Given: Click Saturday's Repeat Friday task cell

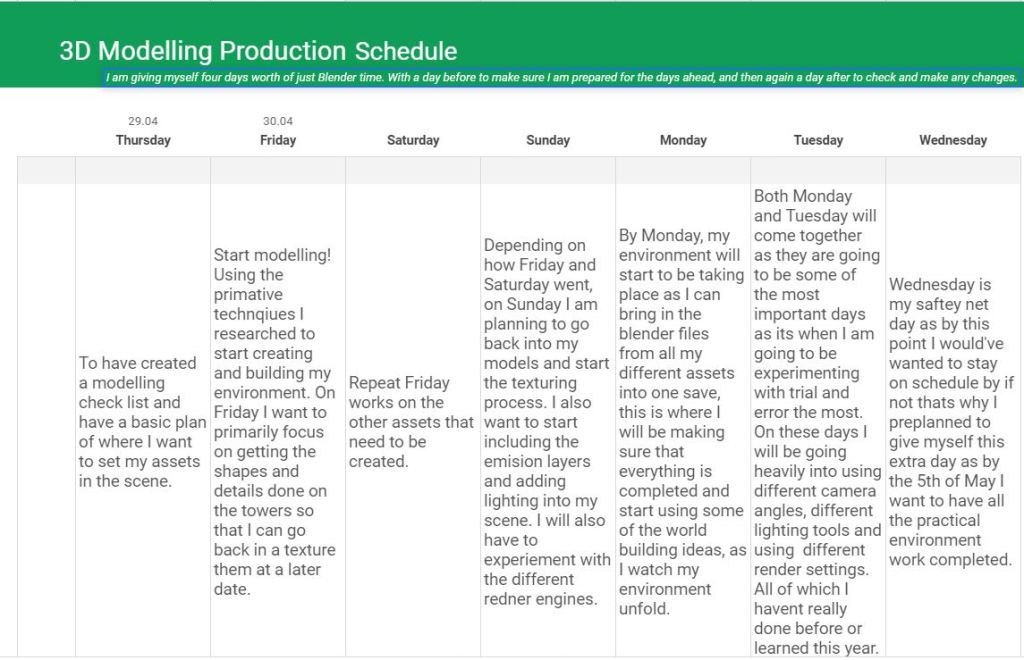Looking at the screenshot, I should point(413,421).
